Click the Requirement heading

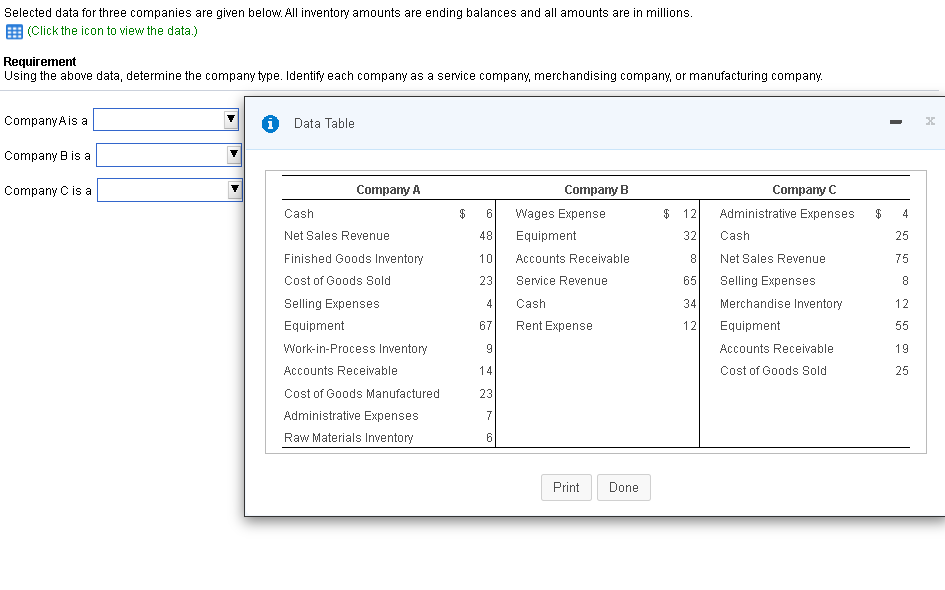(40, 61)
